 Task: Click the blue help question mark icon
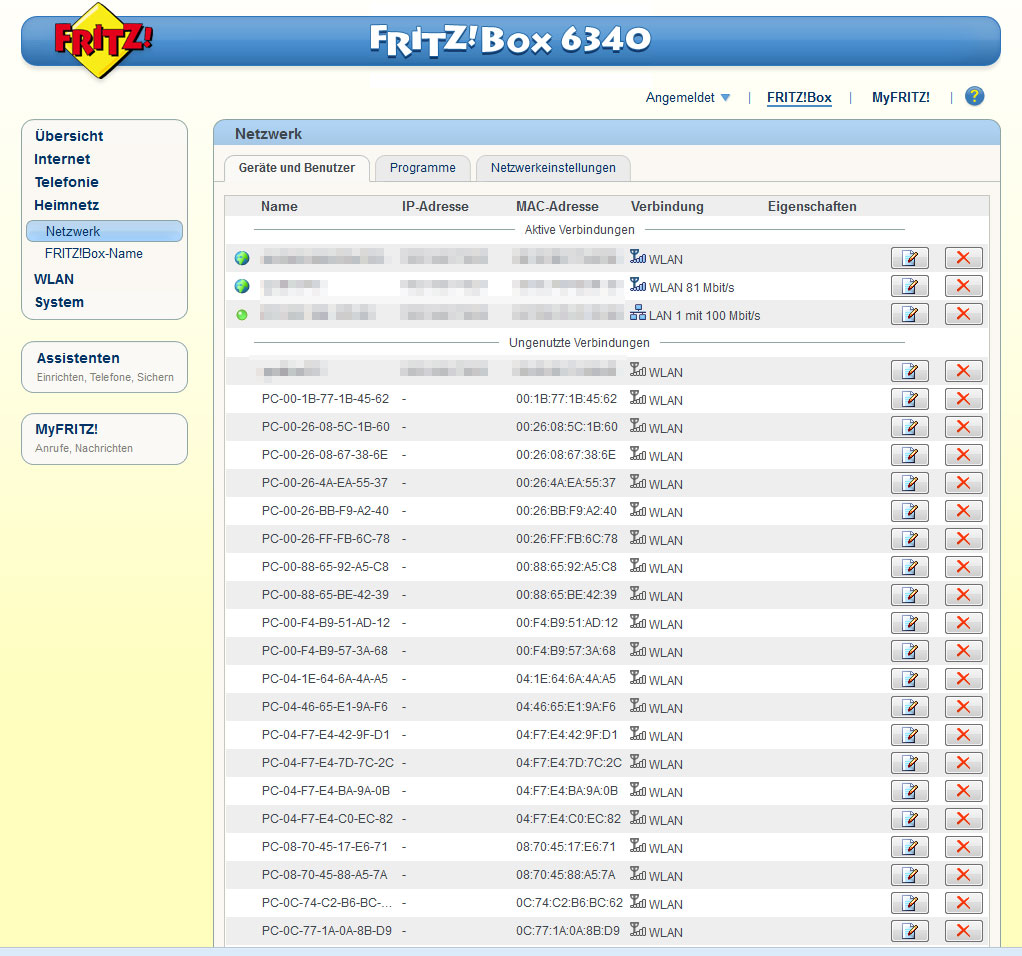click(974, 97)
